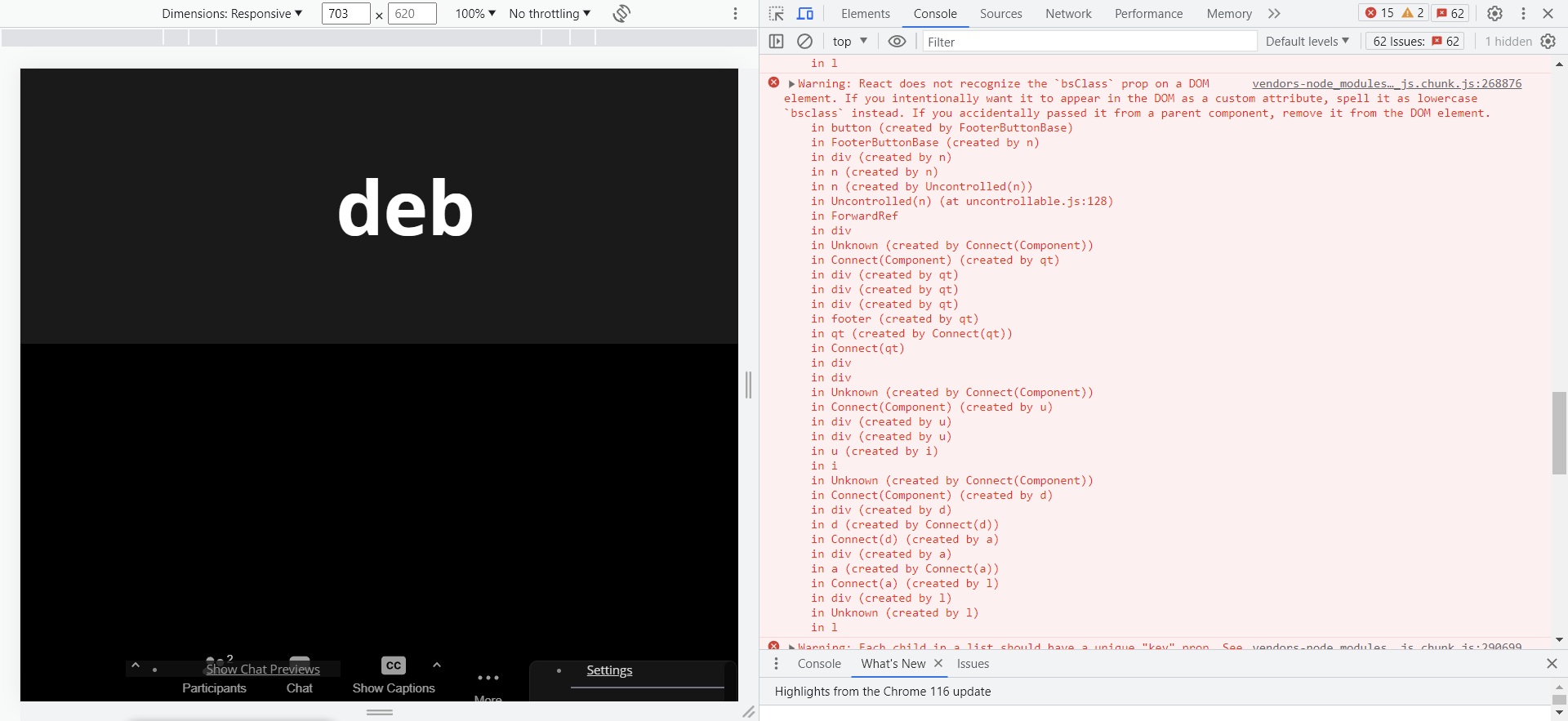Open the Default levels dropdown
The width and height of the screenshot is (1568, 721).
pyautogui.click(x=1307, y=41)
